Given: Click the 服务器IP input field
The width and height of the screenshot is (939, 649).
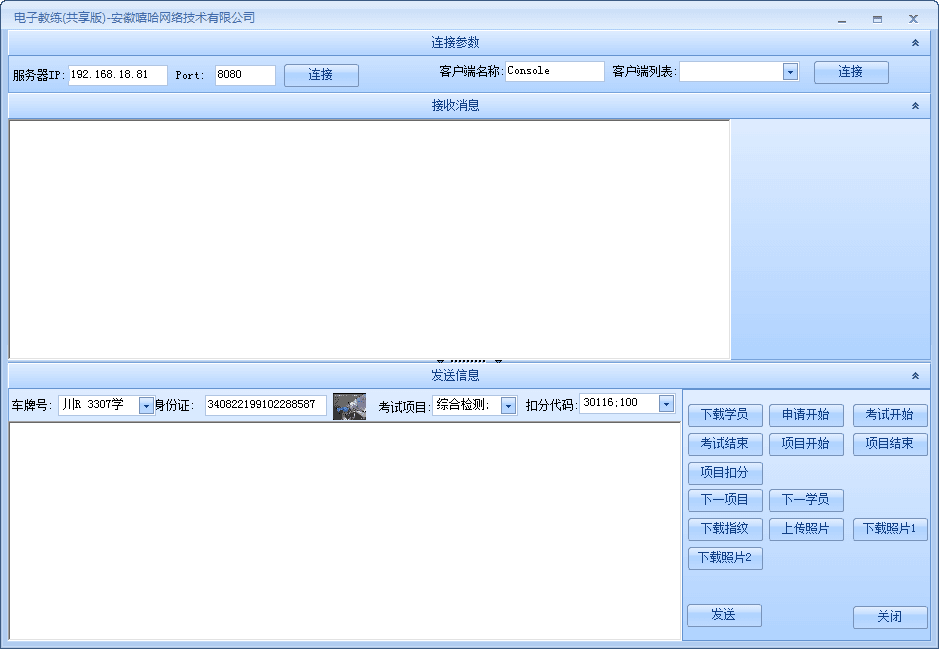Looking at the screenshot, I should point(118,75).
